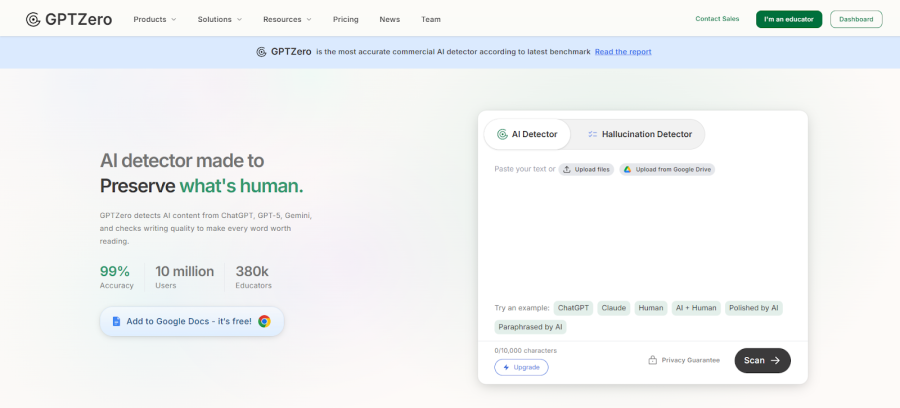Open the Pricing page
900x408 pixels.
[345, 19]
